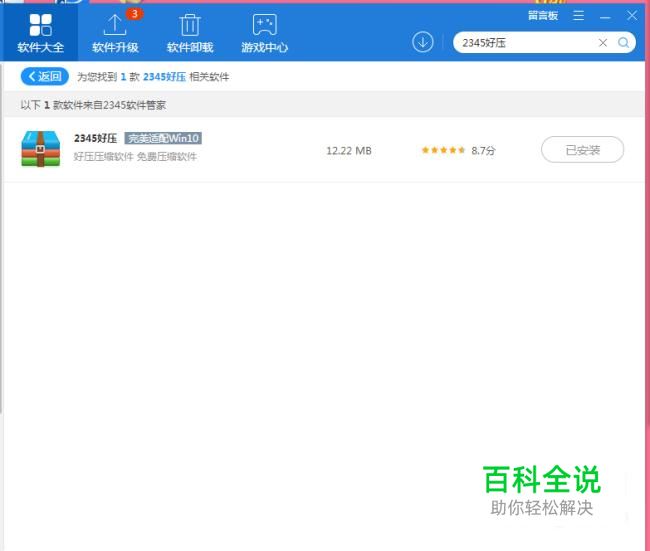Open the download manager arrow icon
The width and height of the screenshot is (650, 551).
[422, 42]
